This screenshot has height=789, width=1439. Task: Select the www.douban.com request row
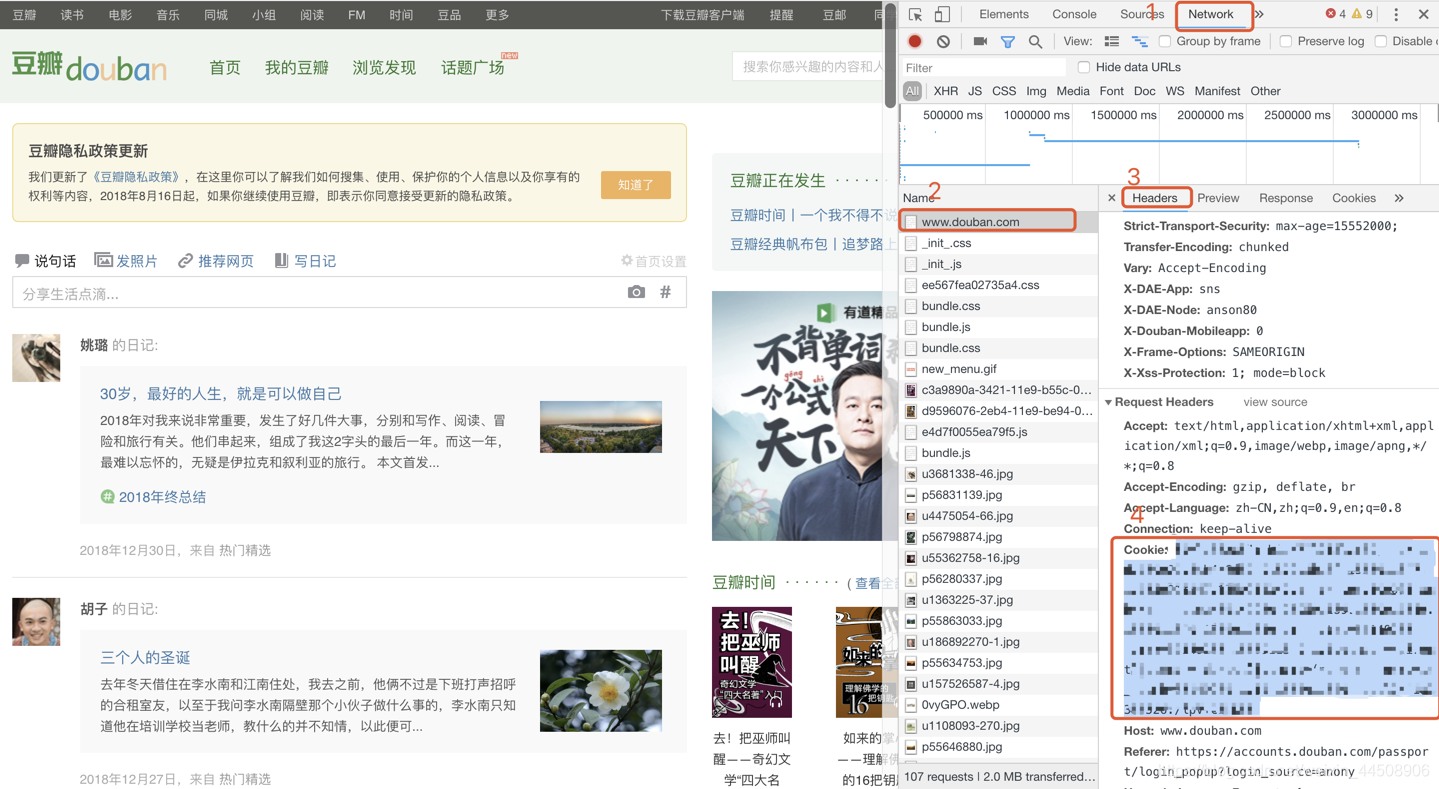click(999, 222)
